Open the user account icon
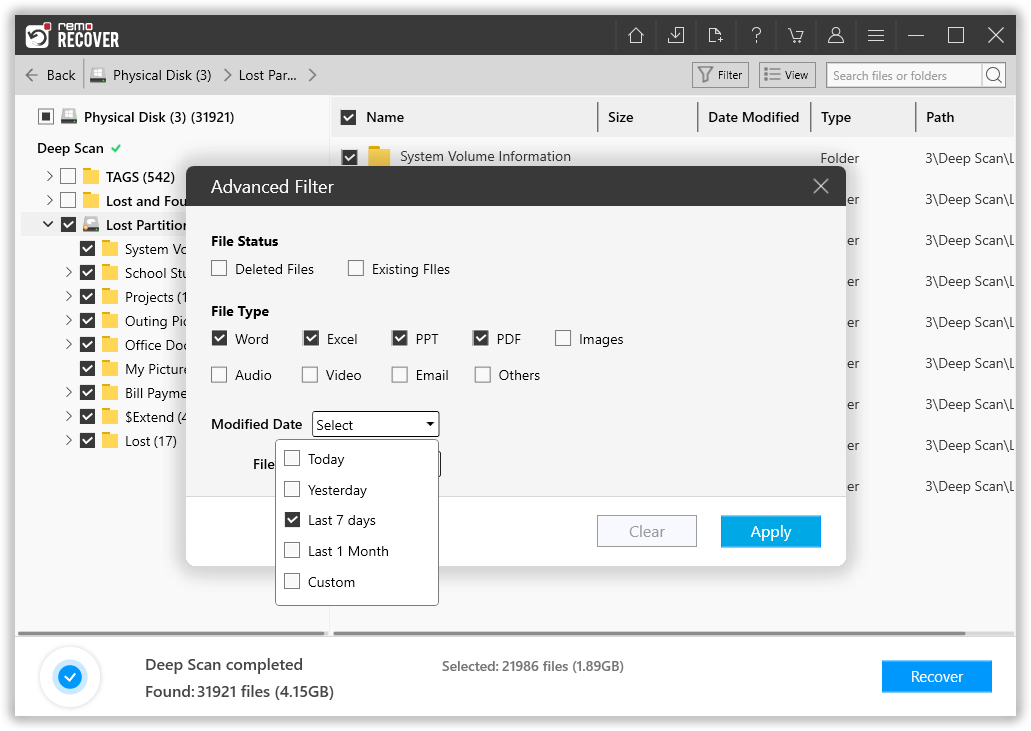Image resolution: width=1031 pixels, height=731 pixels. click(x=835, y=34)
